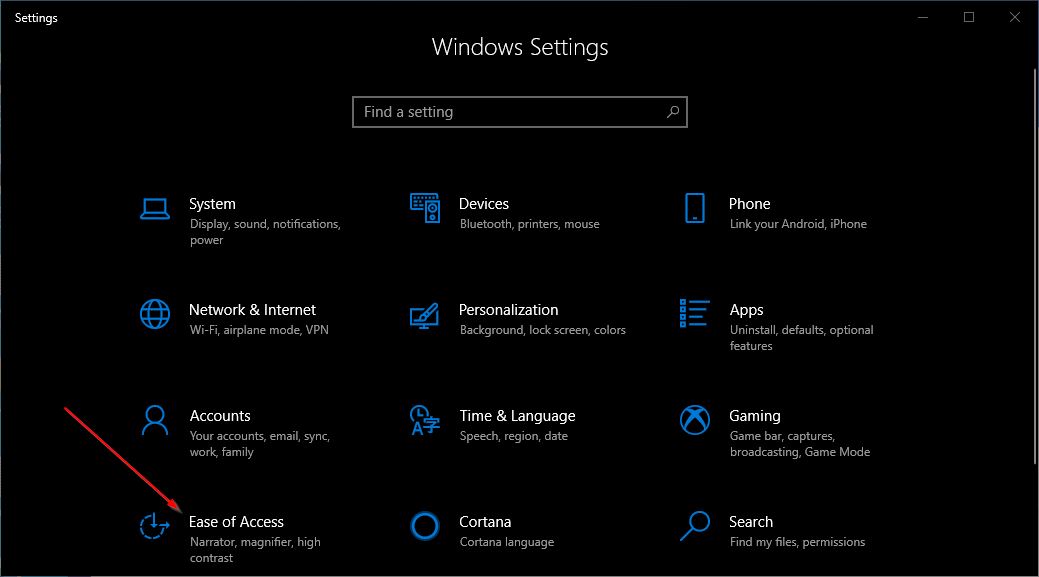
Task: Maximize the Settings window
Action: click(x=969, y=17)
